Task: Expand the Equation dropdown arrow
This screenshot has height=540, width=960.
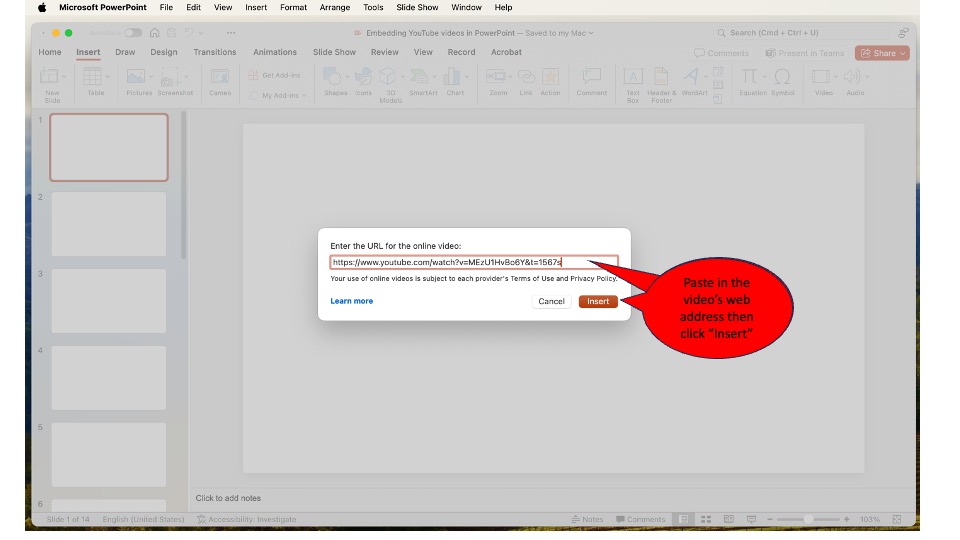Action: [765, 77]
